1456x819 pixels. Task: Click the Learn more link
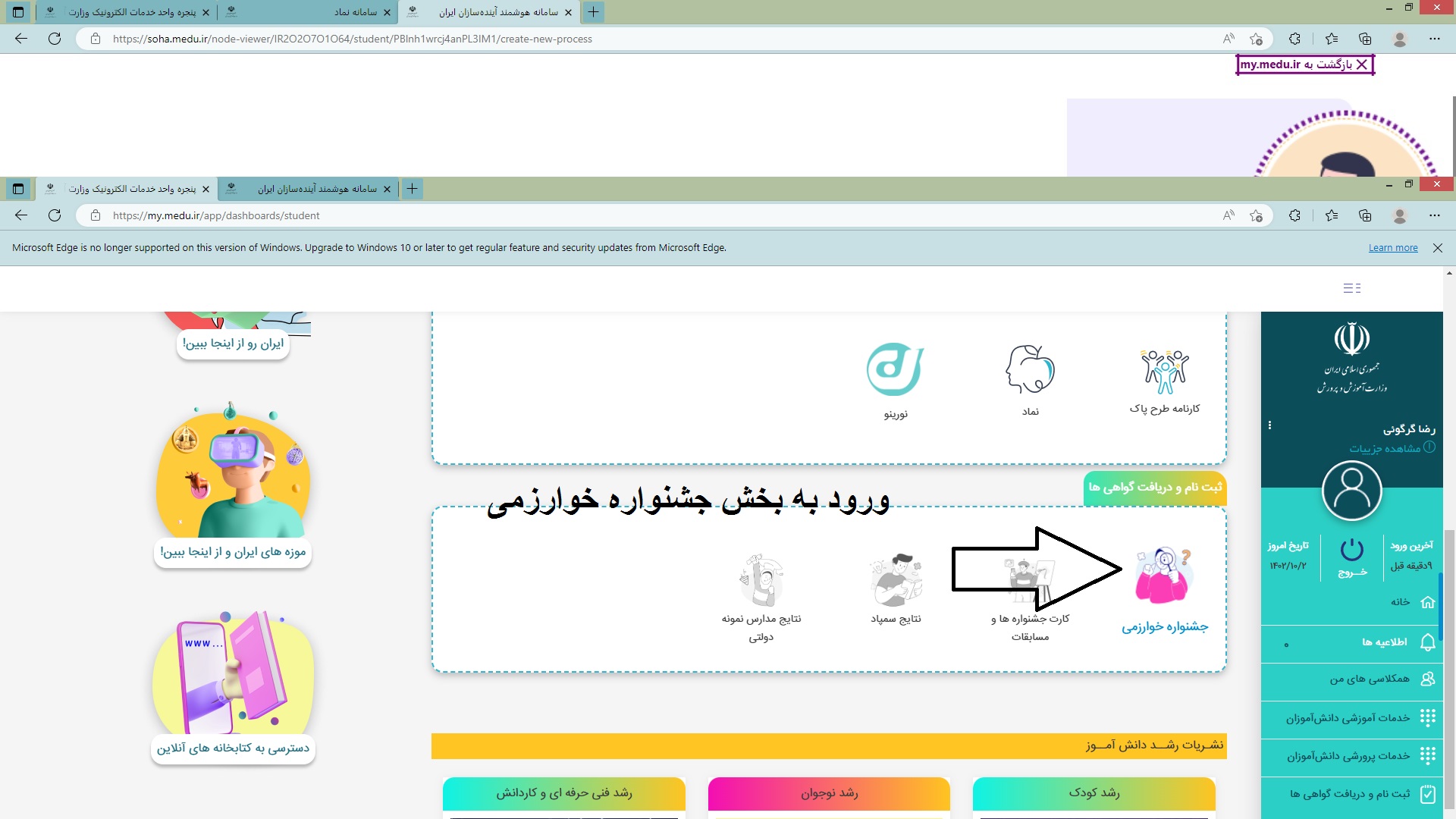point(1392,248)
